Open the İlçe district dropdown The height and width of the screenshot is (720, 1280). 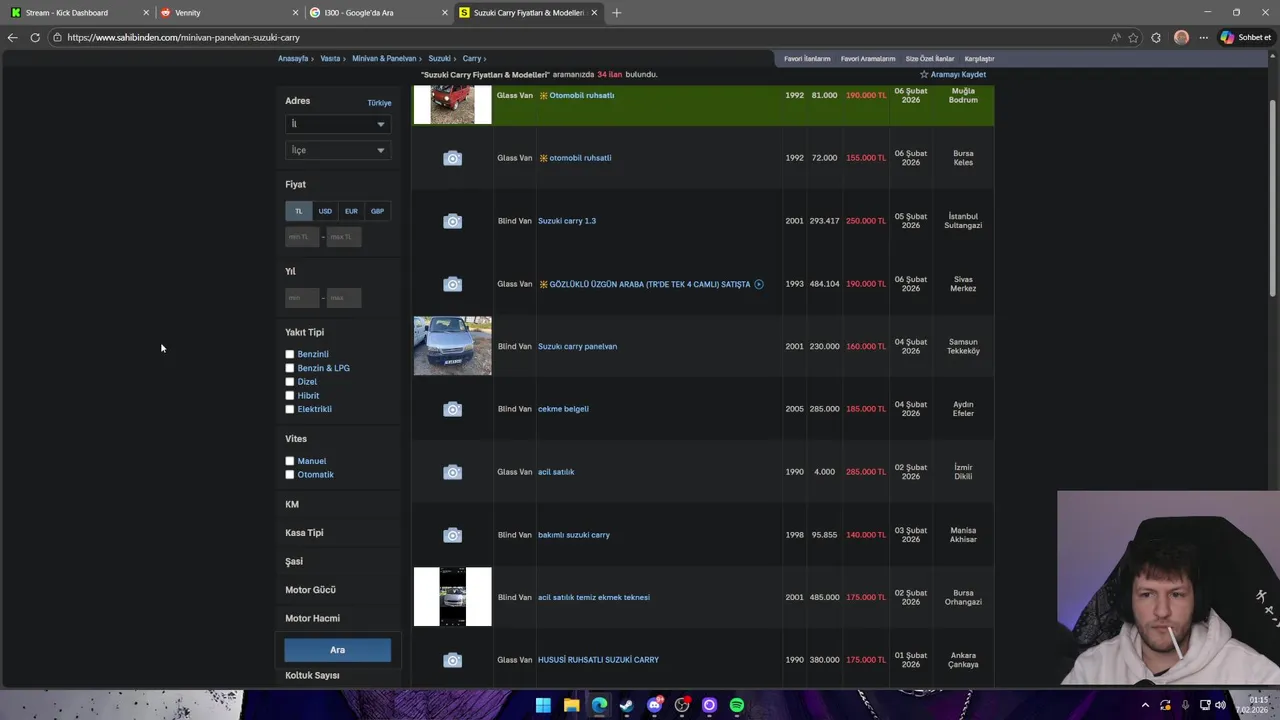pyautogui.click(x=338, y=150)
